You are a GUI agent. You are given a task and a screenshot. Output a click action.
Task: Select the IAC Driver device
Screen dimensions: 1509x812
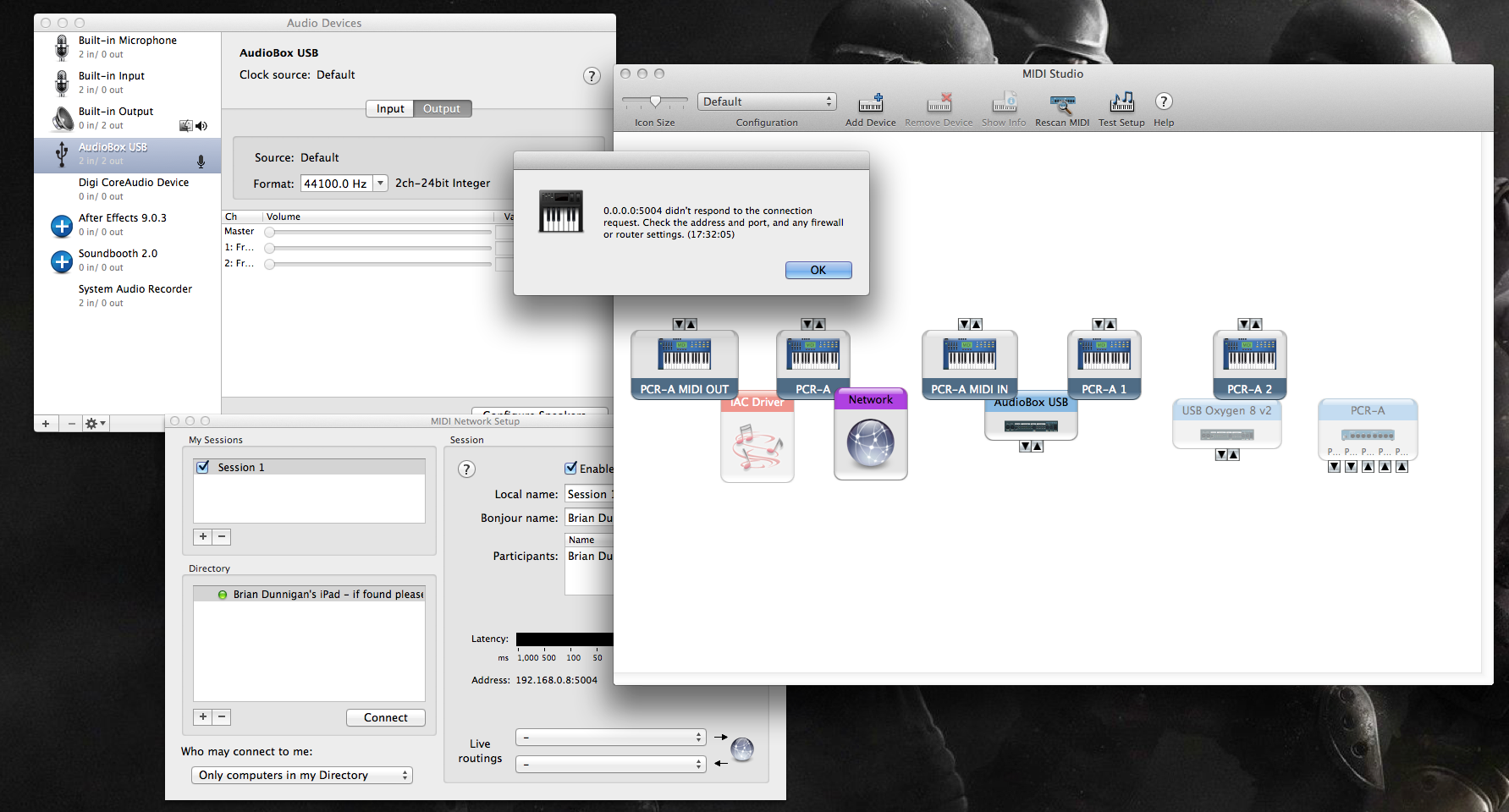click(757, 440)
